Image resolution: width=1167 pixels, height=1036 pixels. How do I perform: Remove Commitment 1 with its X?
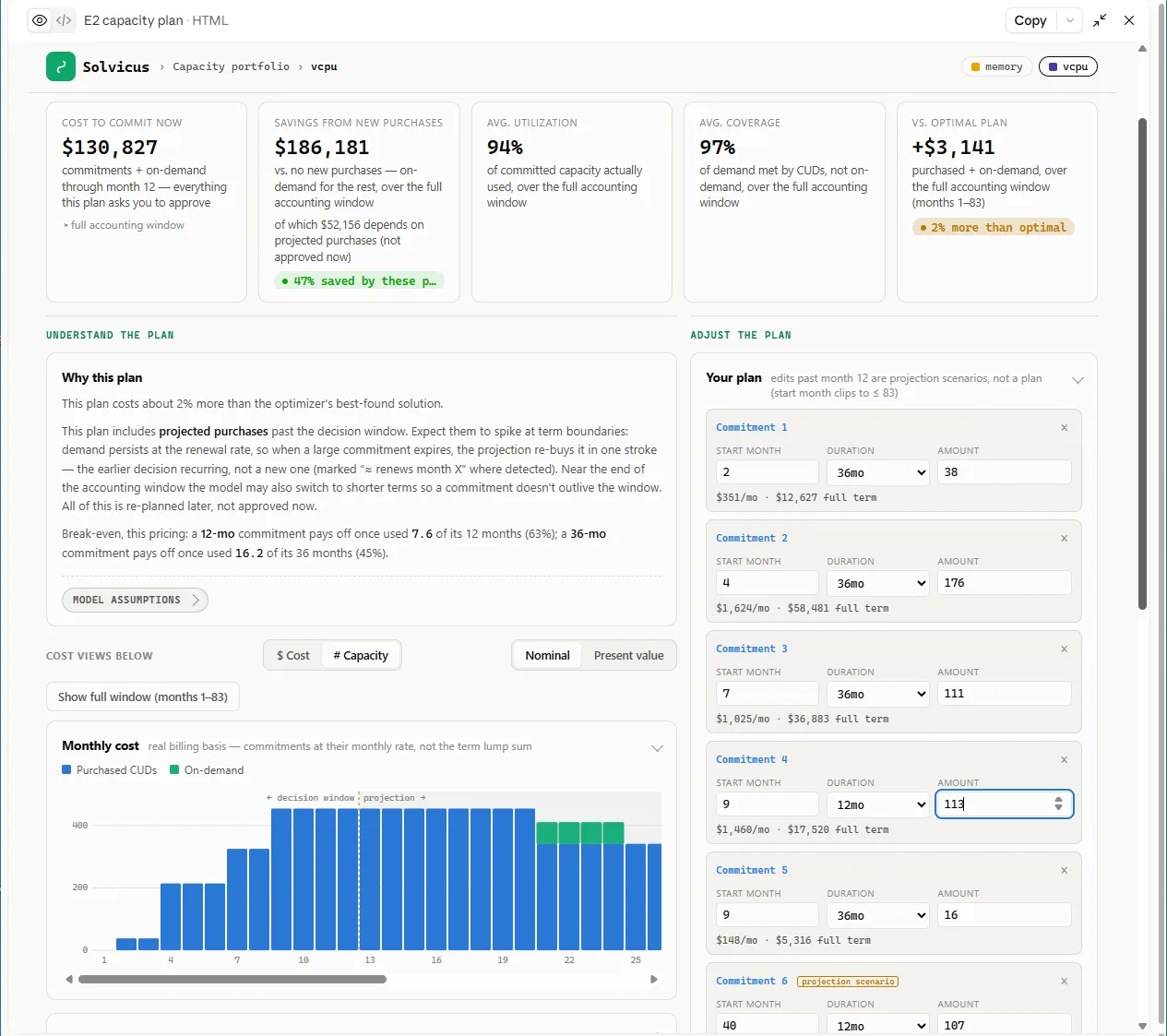(x=1065, y=427)
